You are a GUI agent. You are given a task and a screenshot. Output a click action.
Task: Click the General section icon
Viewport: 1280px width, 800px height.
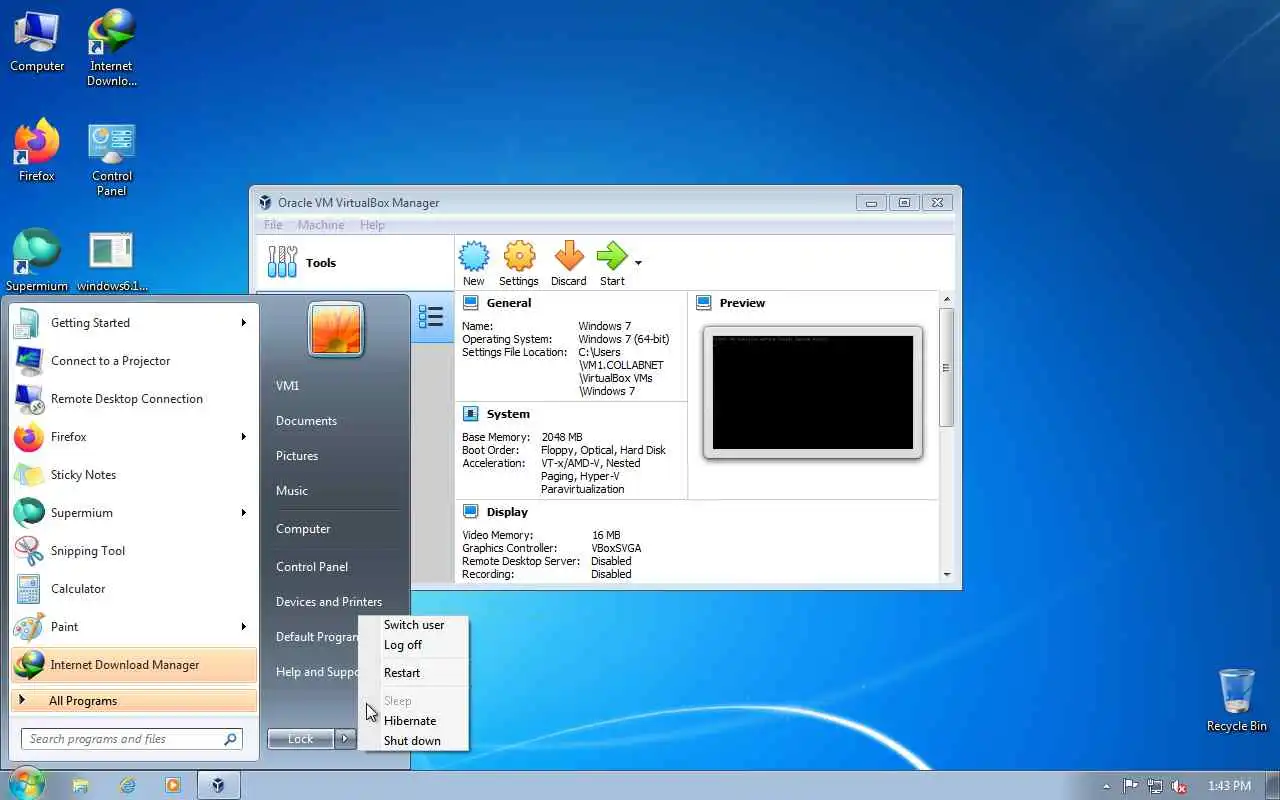coord(471,303)
